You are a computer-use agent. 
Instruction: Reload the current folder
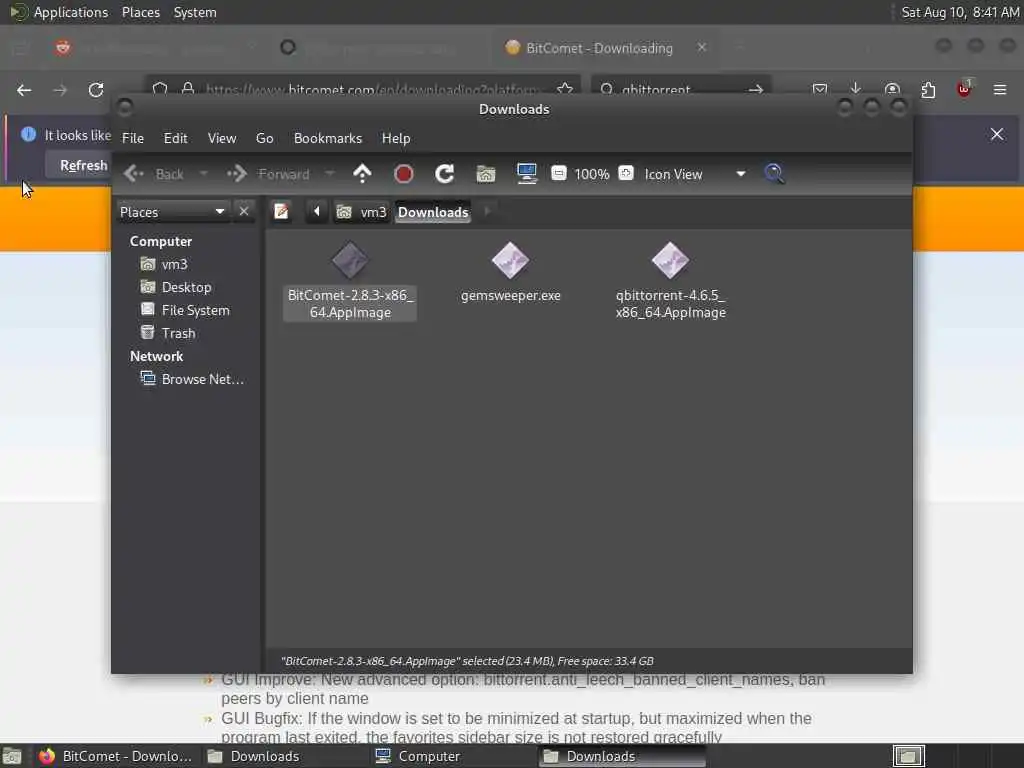click(445, 174)
